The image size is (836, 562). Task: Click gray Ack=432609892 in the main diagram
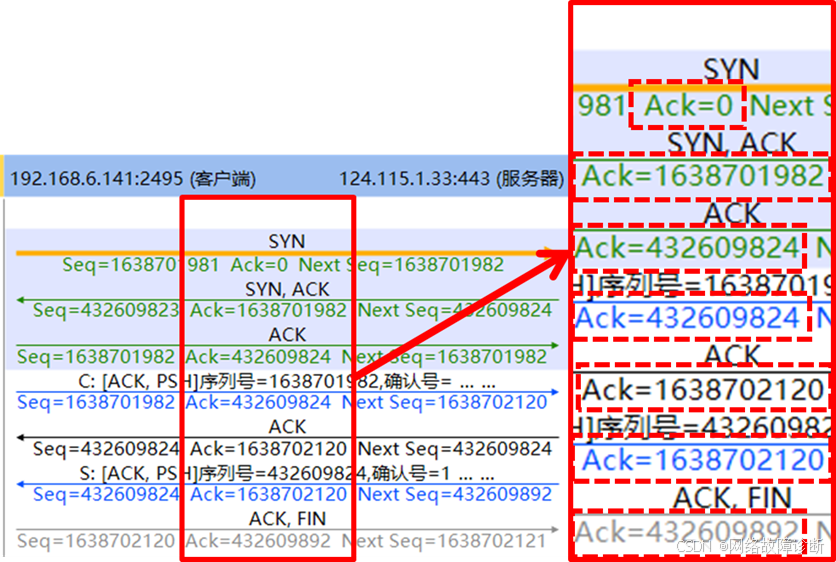click(259, 541)
